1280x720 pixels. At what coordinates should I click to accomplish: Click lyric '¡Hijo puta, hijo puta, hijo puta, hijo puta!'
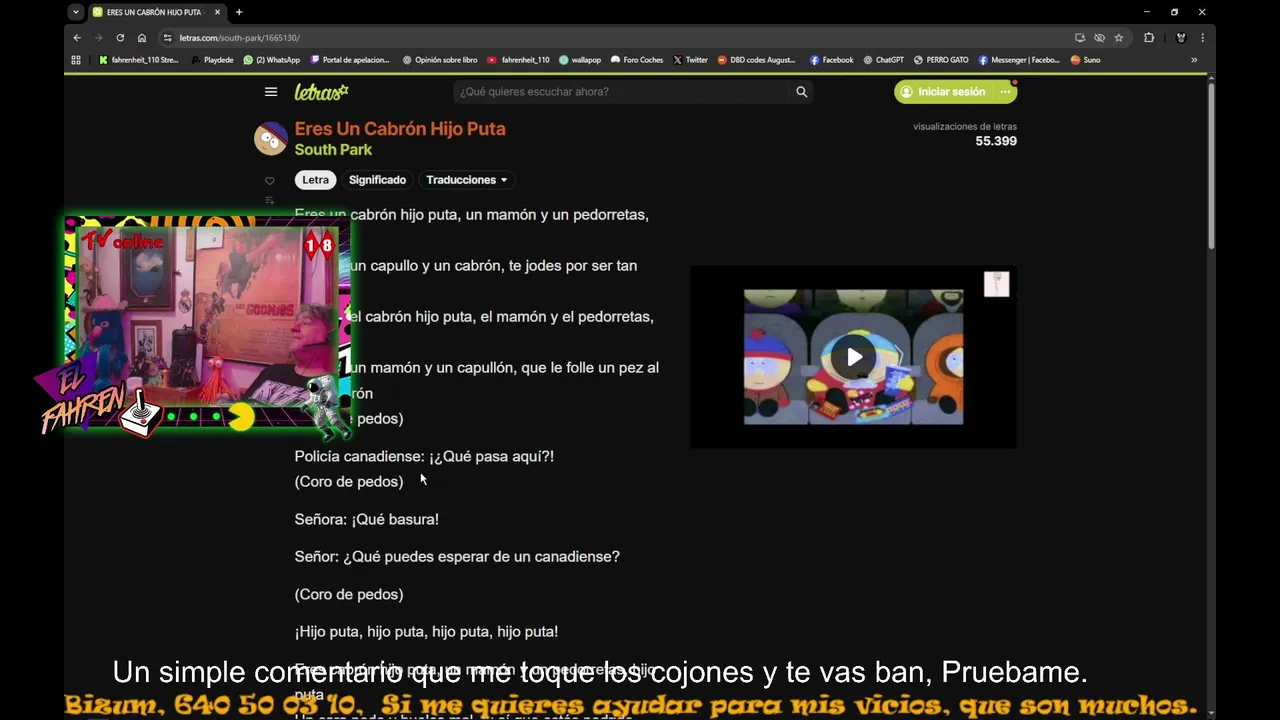click(x=426, y=632)
